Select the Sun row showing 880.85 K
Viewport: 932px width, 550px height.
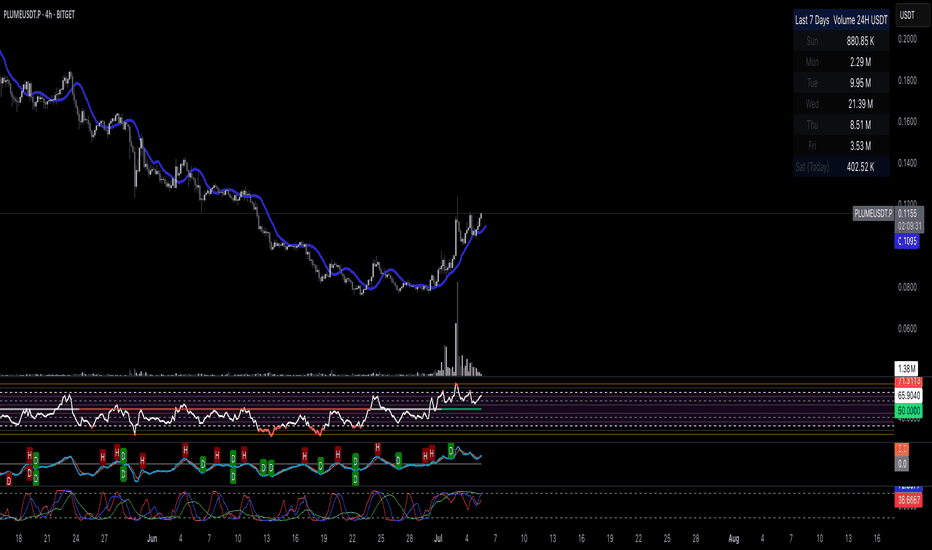click(x=841, y=41)
